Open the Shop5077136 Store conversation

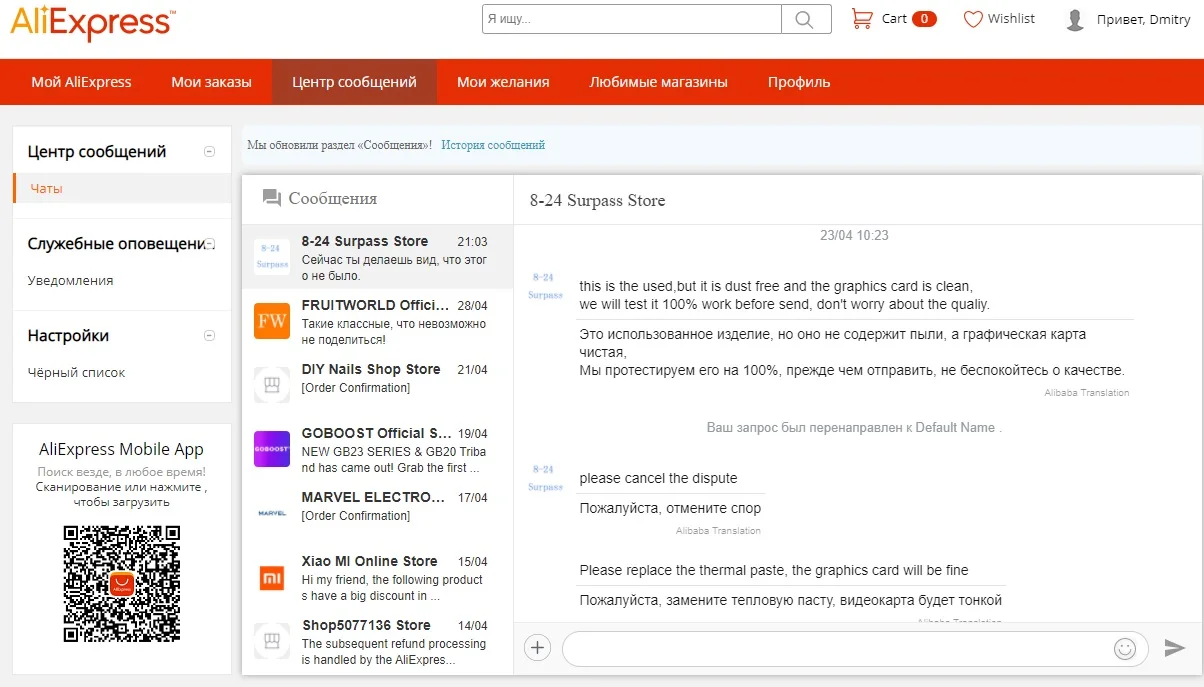378,641
